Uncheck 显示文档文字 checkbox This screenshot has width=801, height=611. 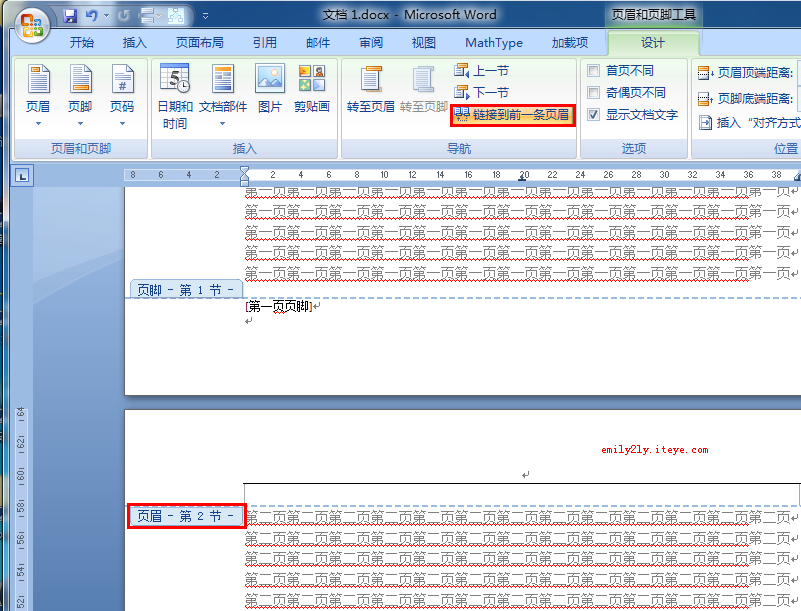(593, 114)
